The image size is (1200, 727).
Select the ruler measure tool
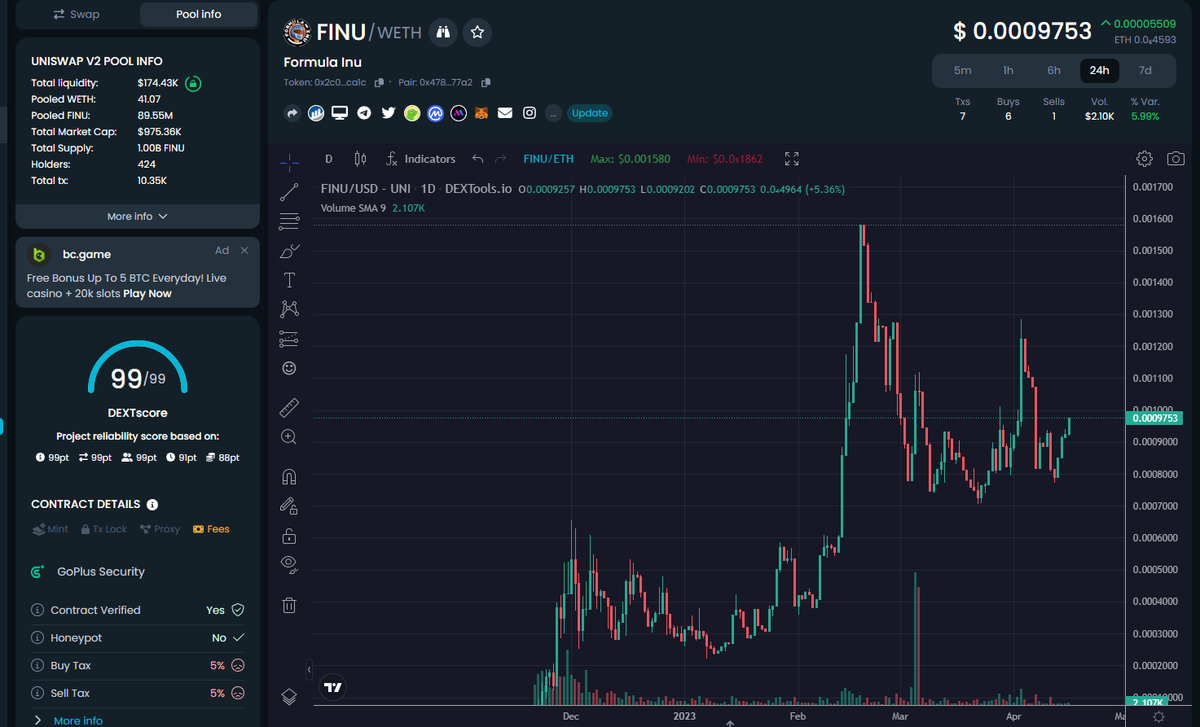pyautogui.click(x=289, y=407)
